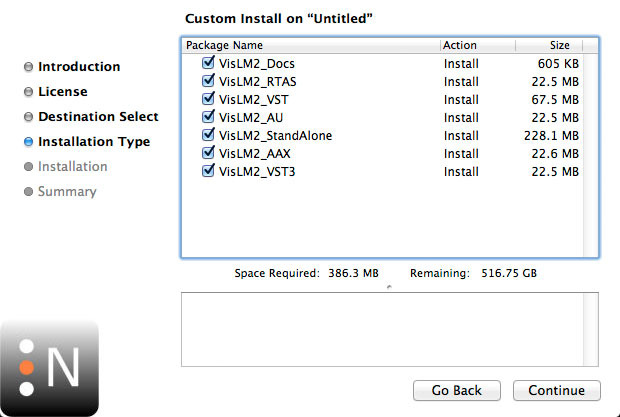Click the Size column header
Viewport: 620px width, 417px height.
pos(560,45)
